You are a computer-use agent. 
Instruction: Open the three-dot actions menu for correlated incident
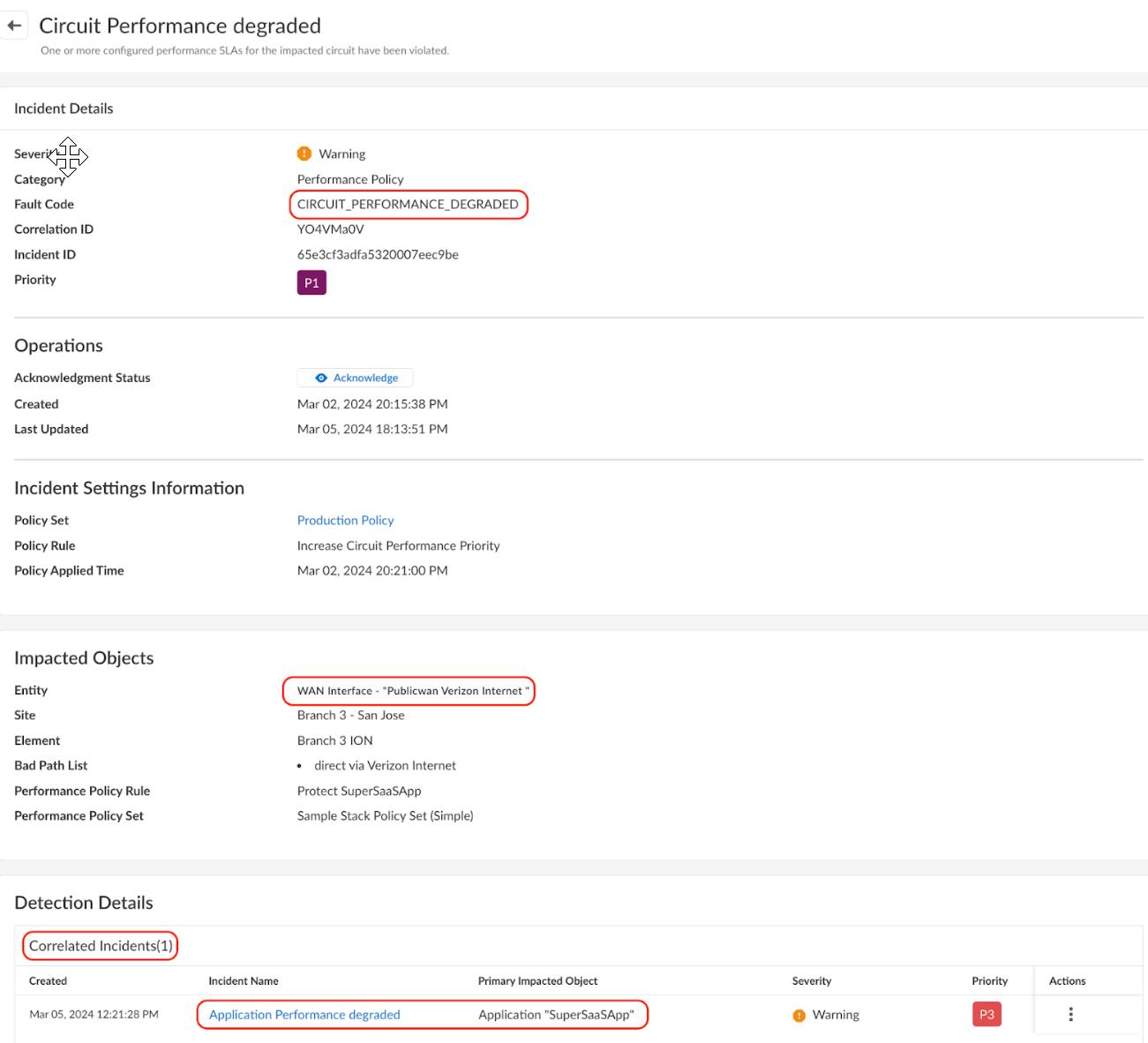click(x=1070, y=1015)
